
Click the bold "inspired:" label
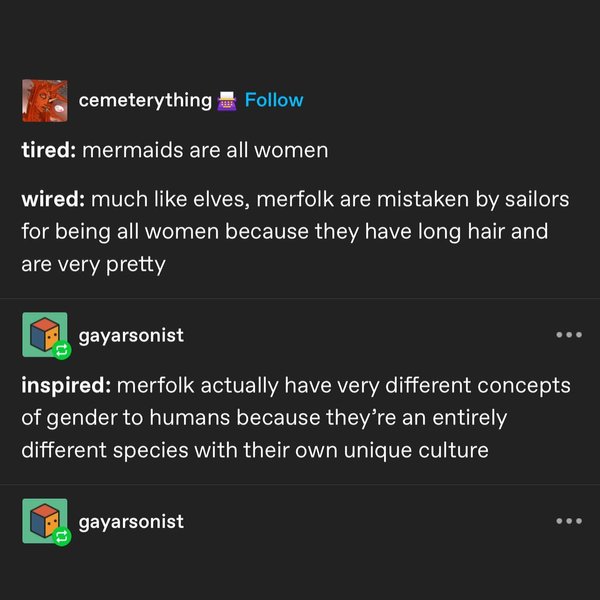68,386
